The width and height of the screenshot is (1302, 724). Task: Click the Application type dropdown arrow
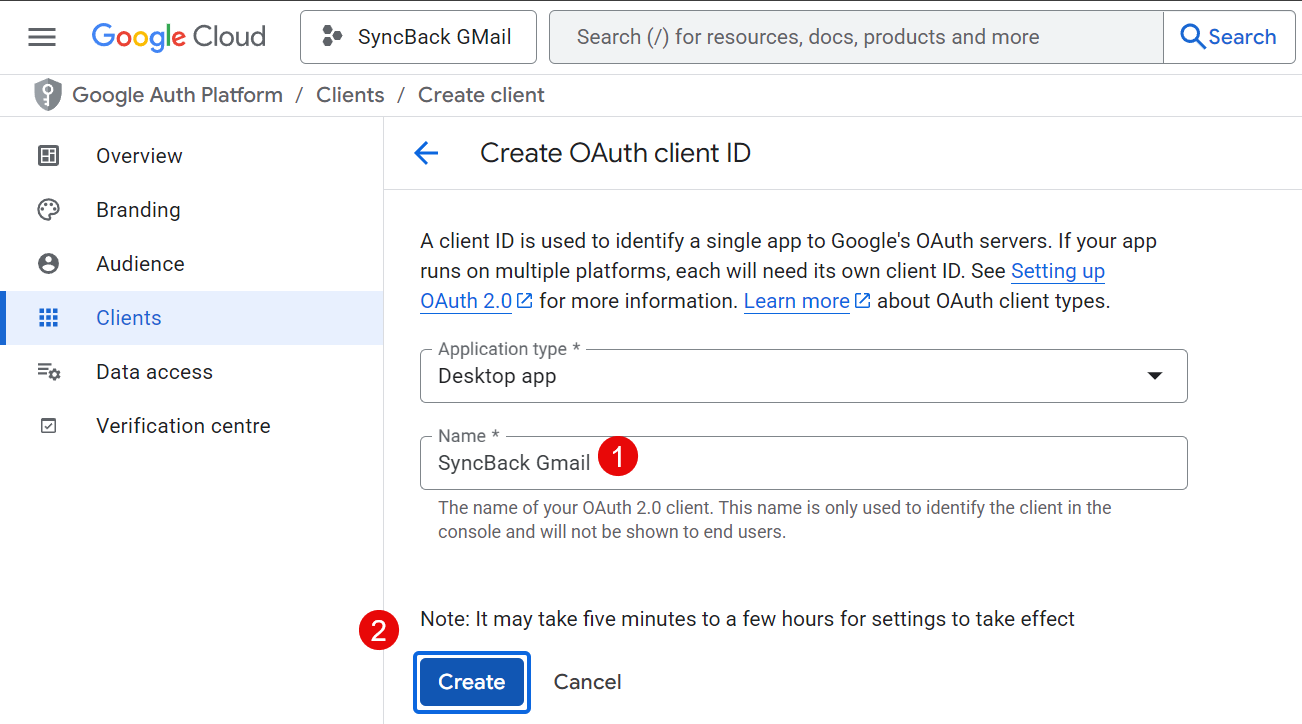(x=1154, y=376)
